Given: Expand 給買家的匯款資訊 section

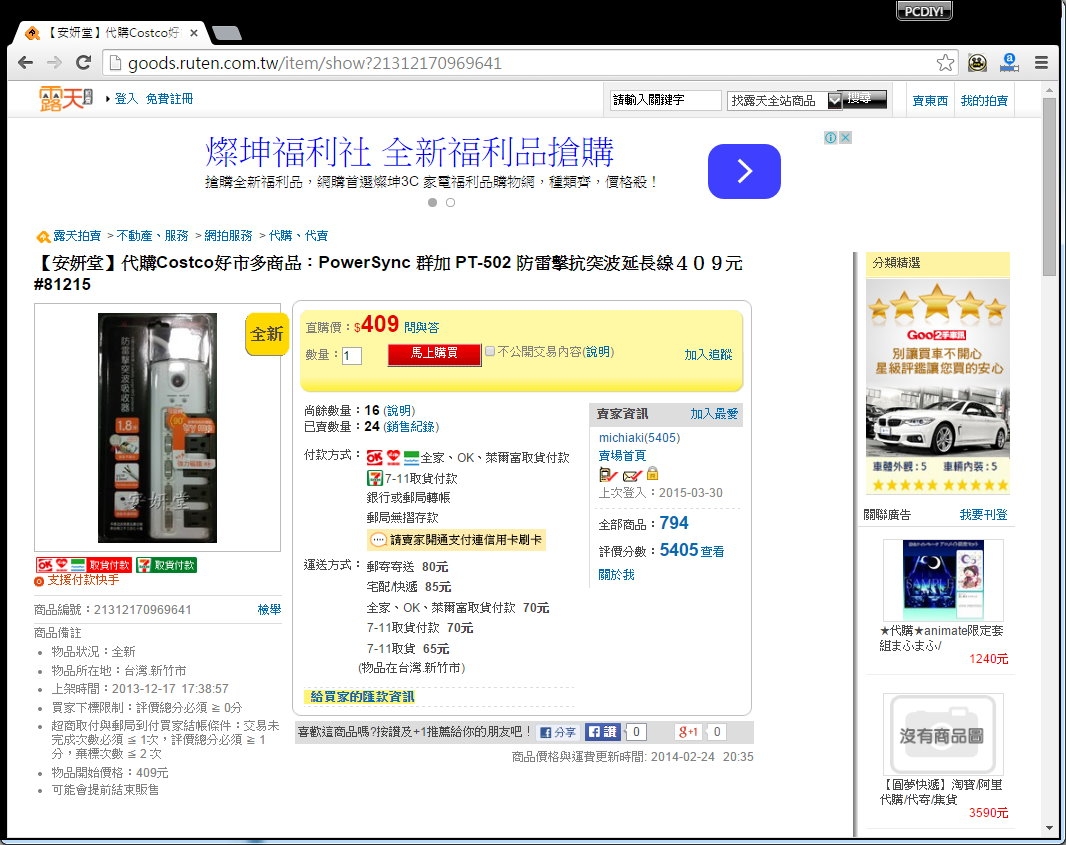Looking at the screenshot, I should point(362,697).
